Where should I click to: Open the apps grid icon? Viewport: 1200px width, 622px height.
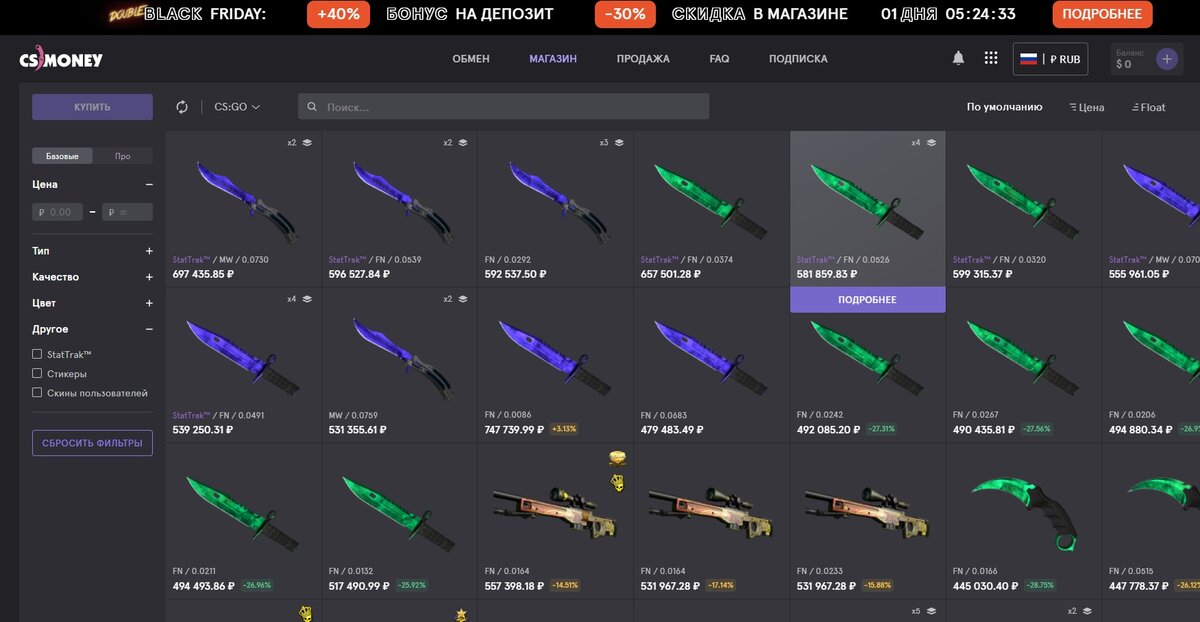(991, 58)
